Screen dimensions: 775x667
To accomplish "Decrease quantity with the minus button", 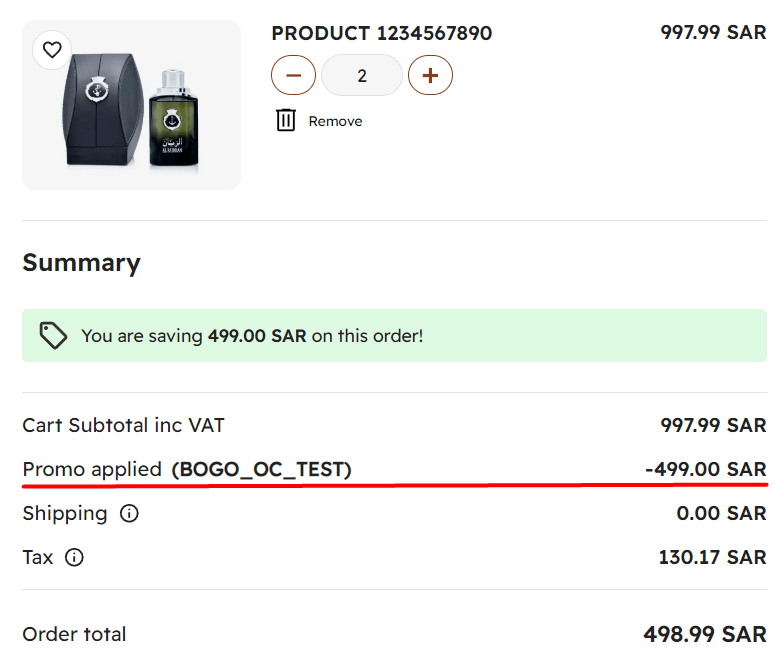I will pos(293,75).
